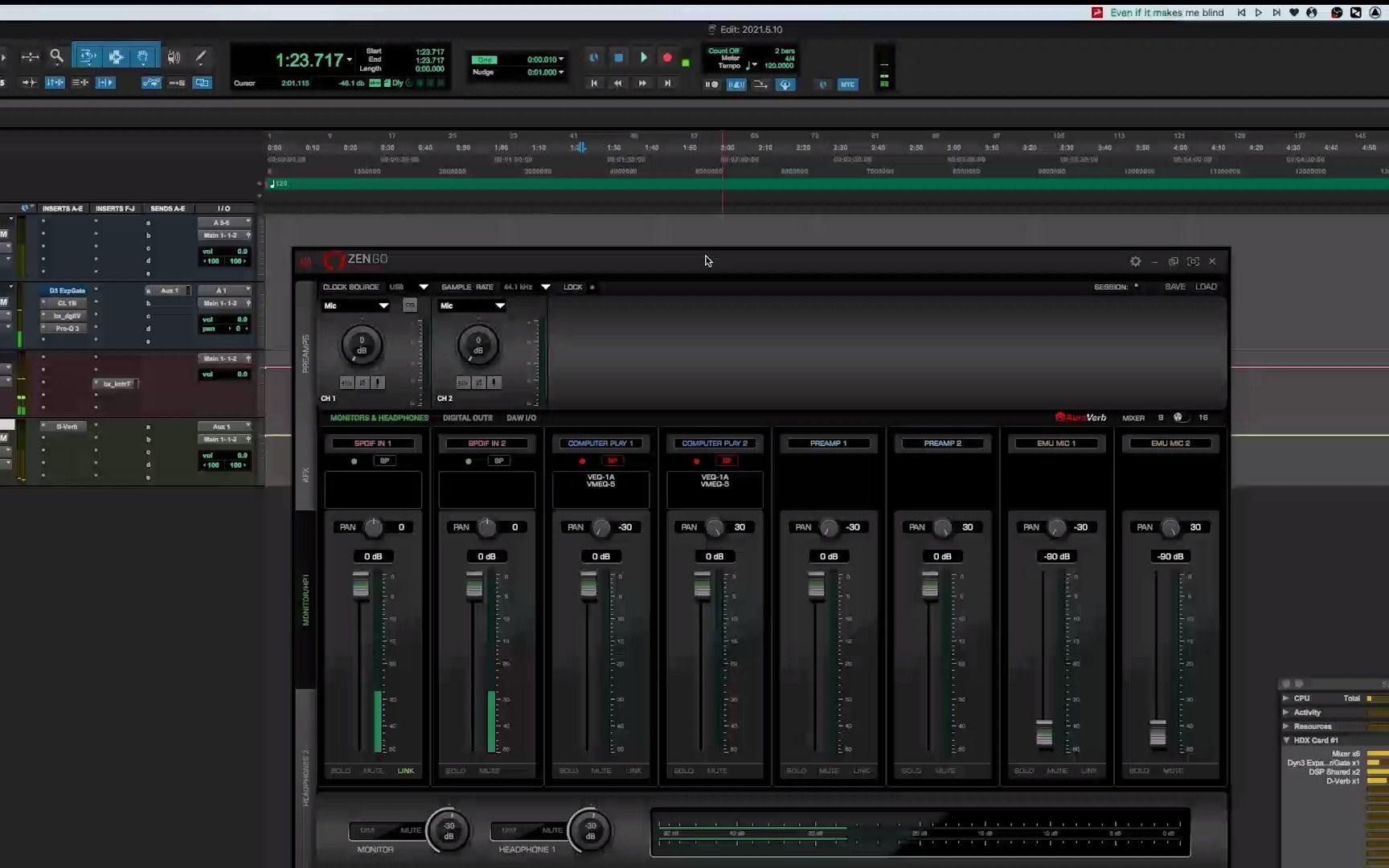Toggle CH 2 48V phantom power
Viewport: 1389px width, 868px height.
coord(462,383)
